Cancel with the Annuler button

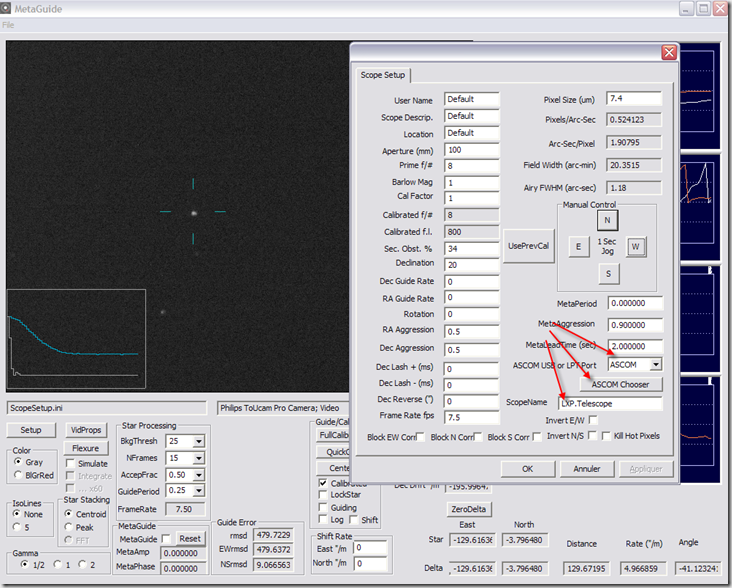587,469
